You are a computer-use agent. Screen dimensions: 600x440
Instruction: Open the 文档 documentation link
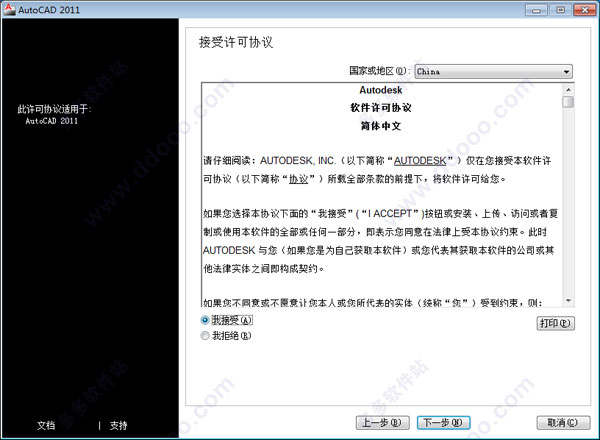46,425
